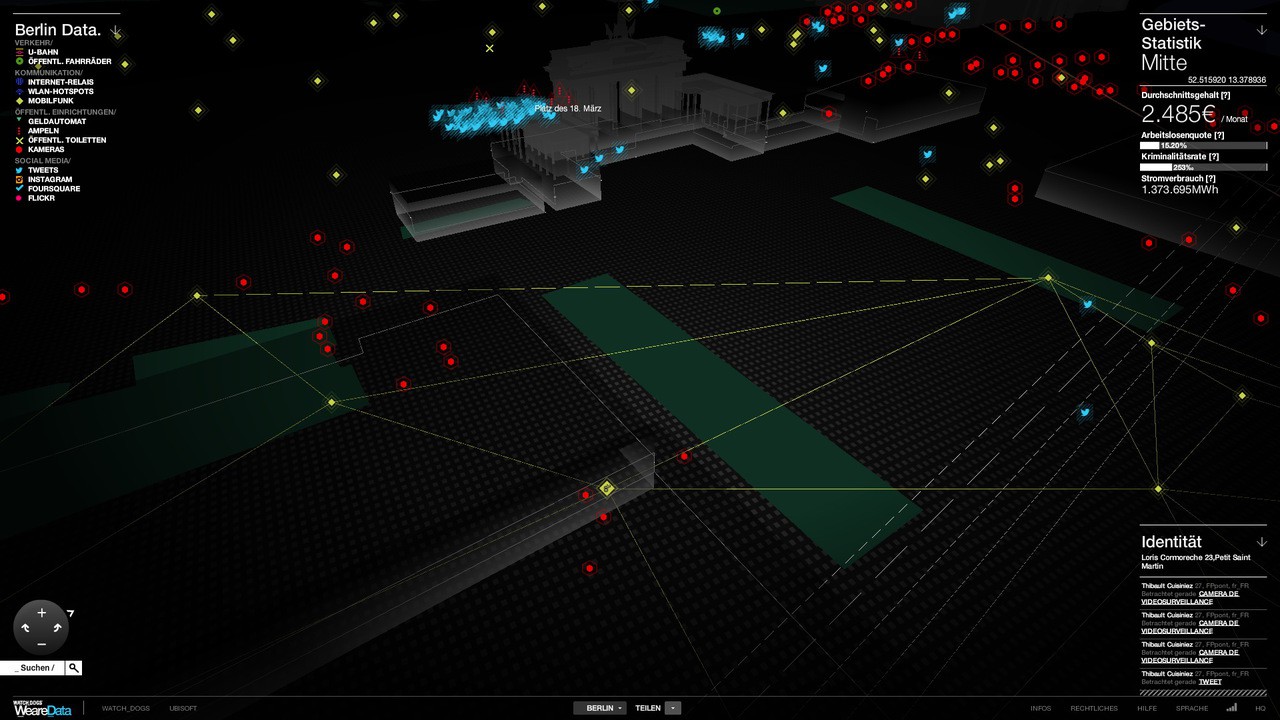The width and height of the screenshot is (1280, 720).
Task: Click the 2.485€ salary value
Action: (1179, 114)
